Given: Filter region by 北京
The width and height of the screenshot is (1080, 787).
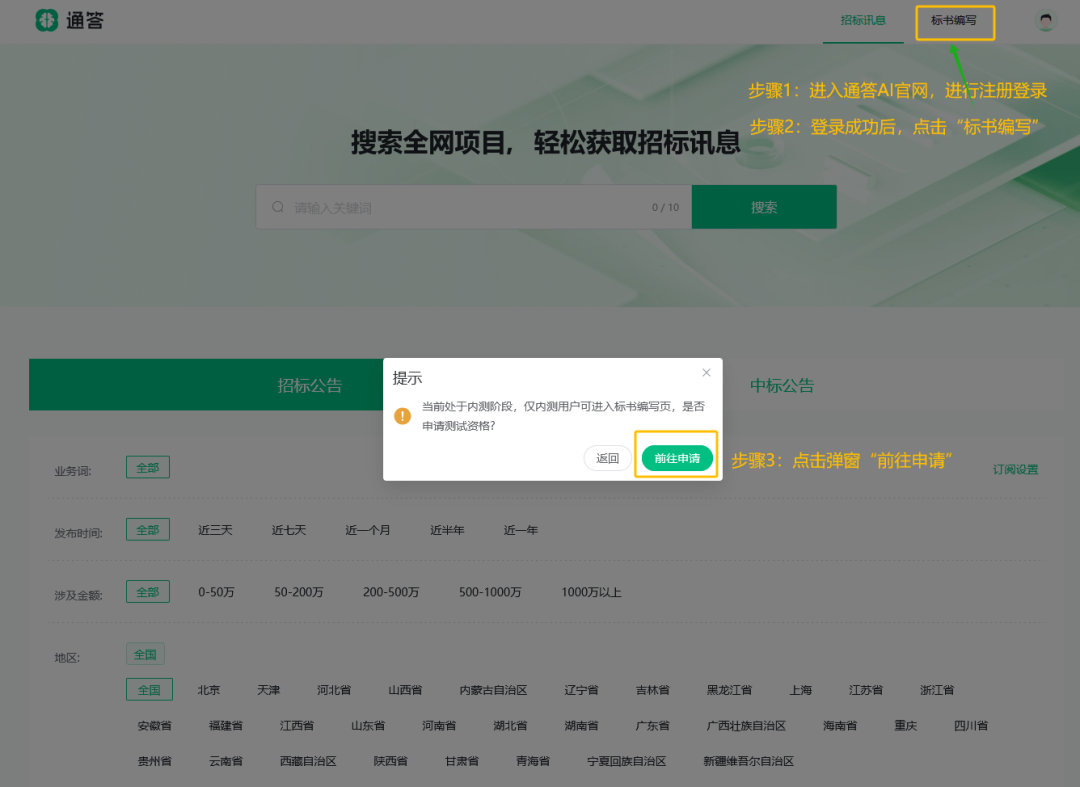Looking at the screenshot, I should [x=209, y=690].
